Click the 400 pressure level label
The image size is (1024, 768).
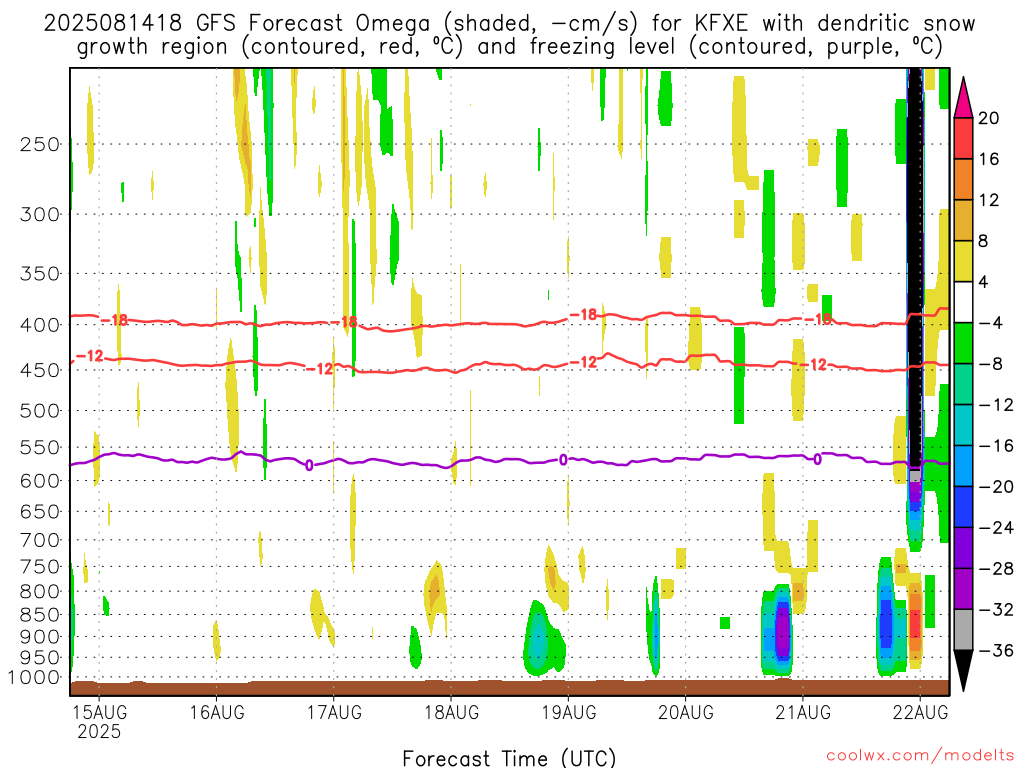click(40, 325)
